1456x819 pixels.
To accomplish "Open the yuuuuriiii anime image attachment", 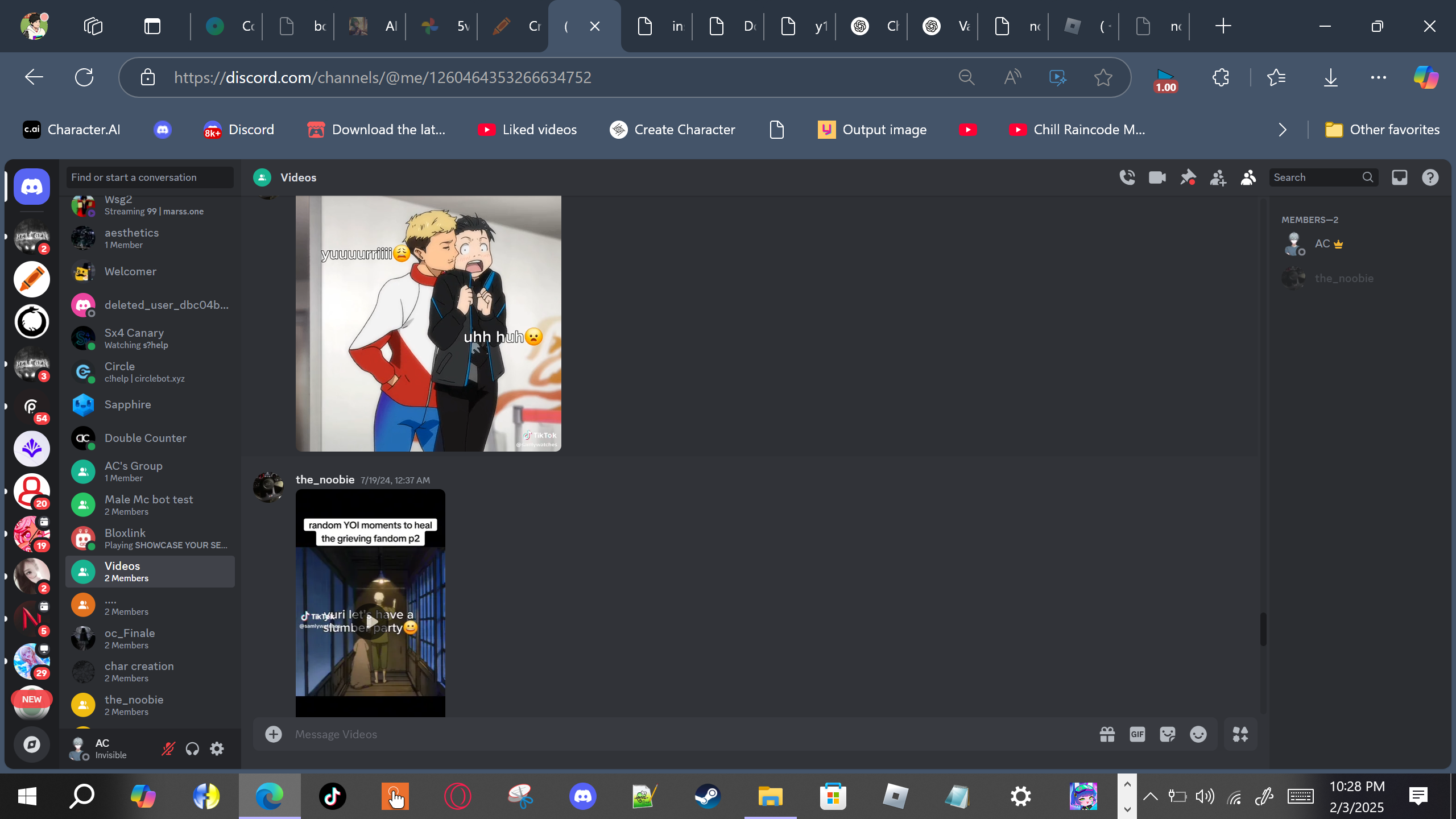I will 428,324.
